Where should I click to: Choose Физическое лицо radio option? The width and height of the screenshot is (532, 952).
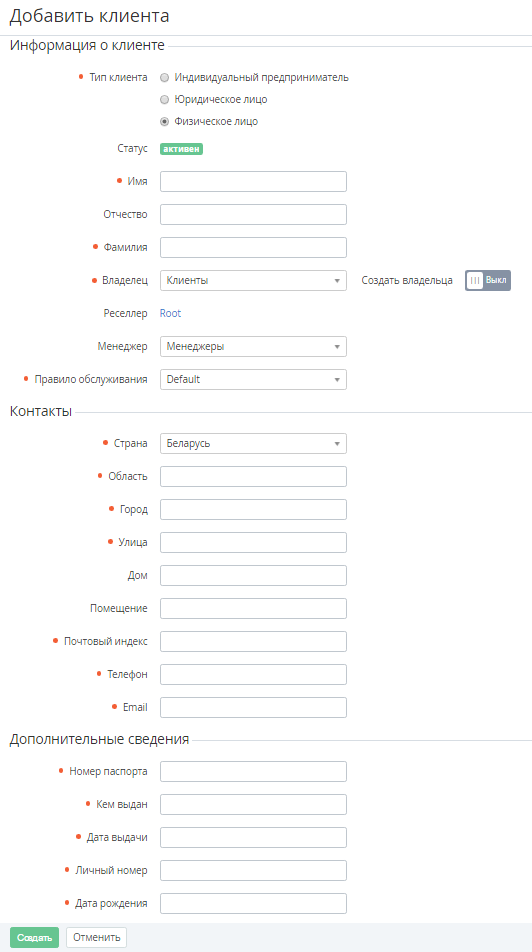click(x=164, y=121)
